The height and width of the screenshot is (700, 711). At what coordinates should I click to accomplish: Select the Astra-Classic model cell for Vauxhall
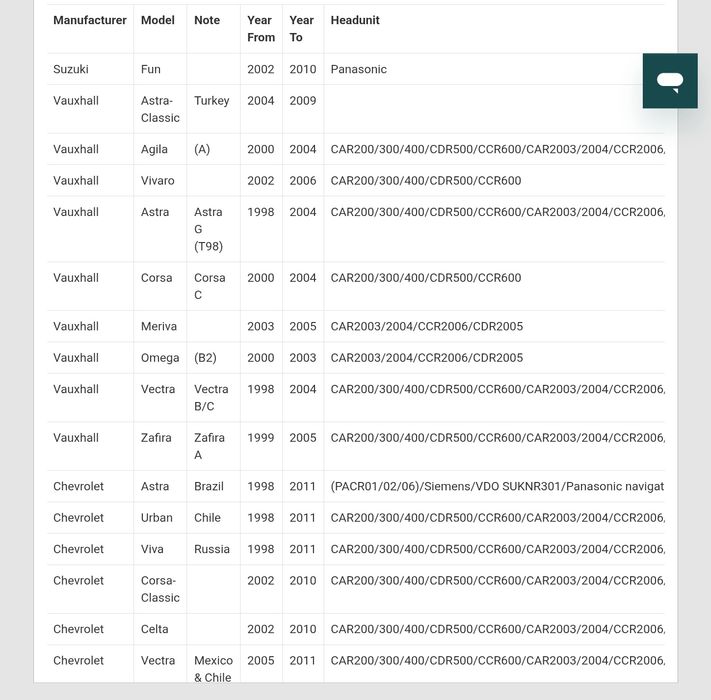point(160,109)
